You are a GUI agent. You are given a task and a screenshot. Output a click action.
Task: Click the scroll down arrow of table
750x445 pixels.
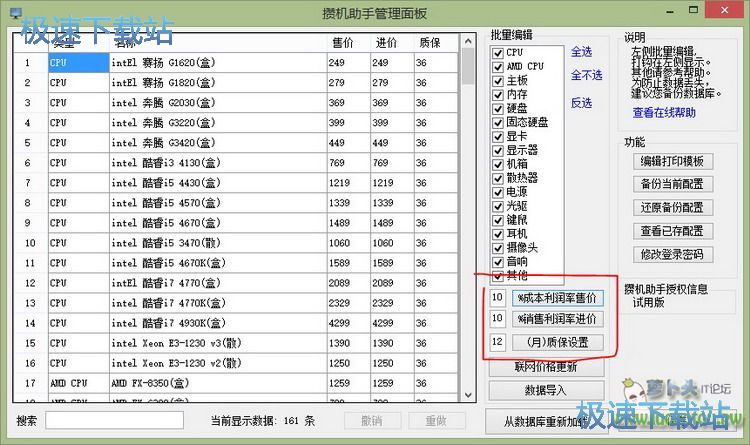coord(468,395)
